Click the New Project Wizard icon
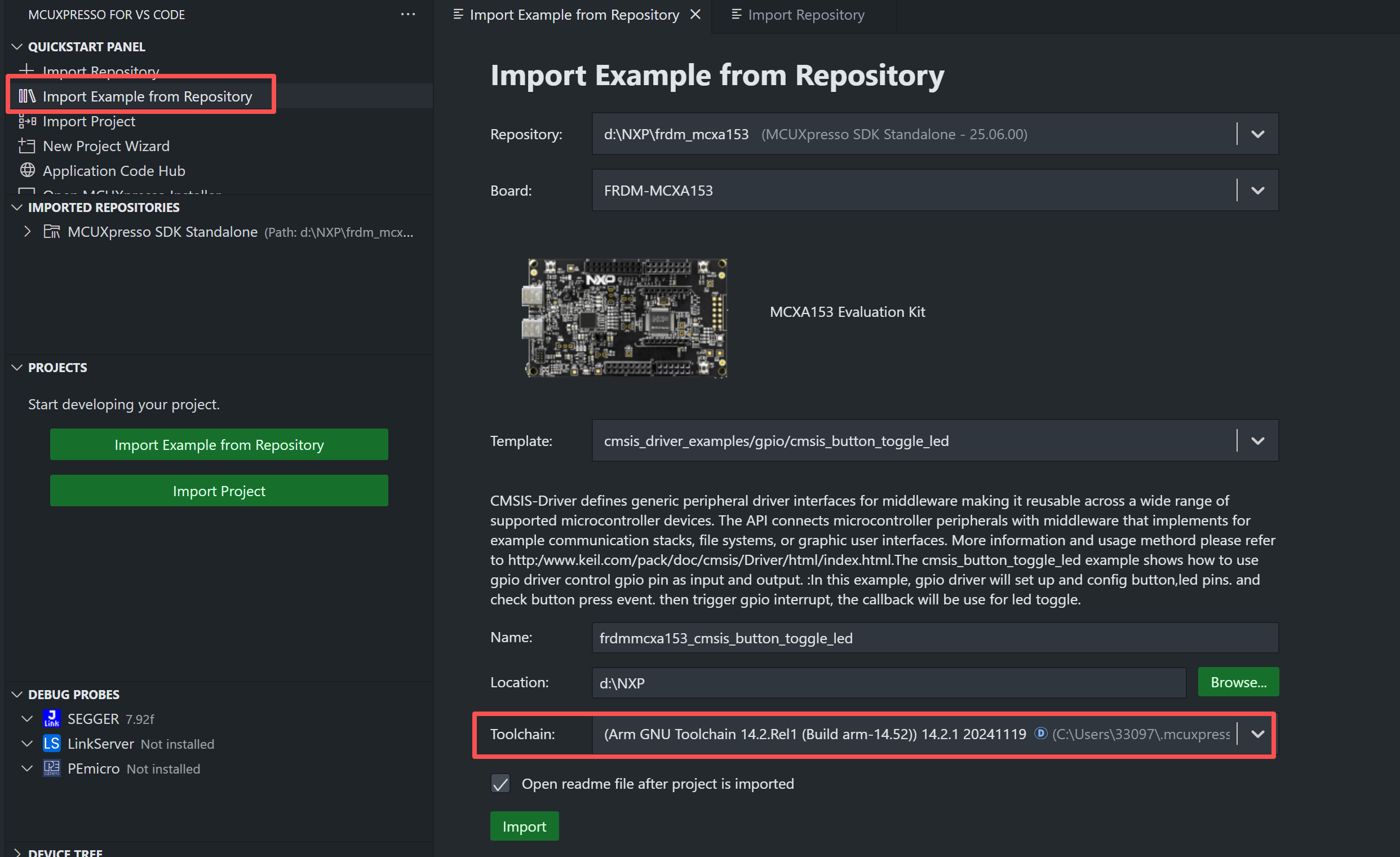This screenshot has height=857, width=1400. (x=26, y=146)
